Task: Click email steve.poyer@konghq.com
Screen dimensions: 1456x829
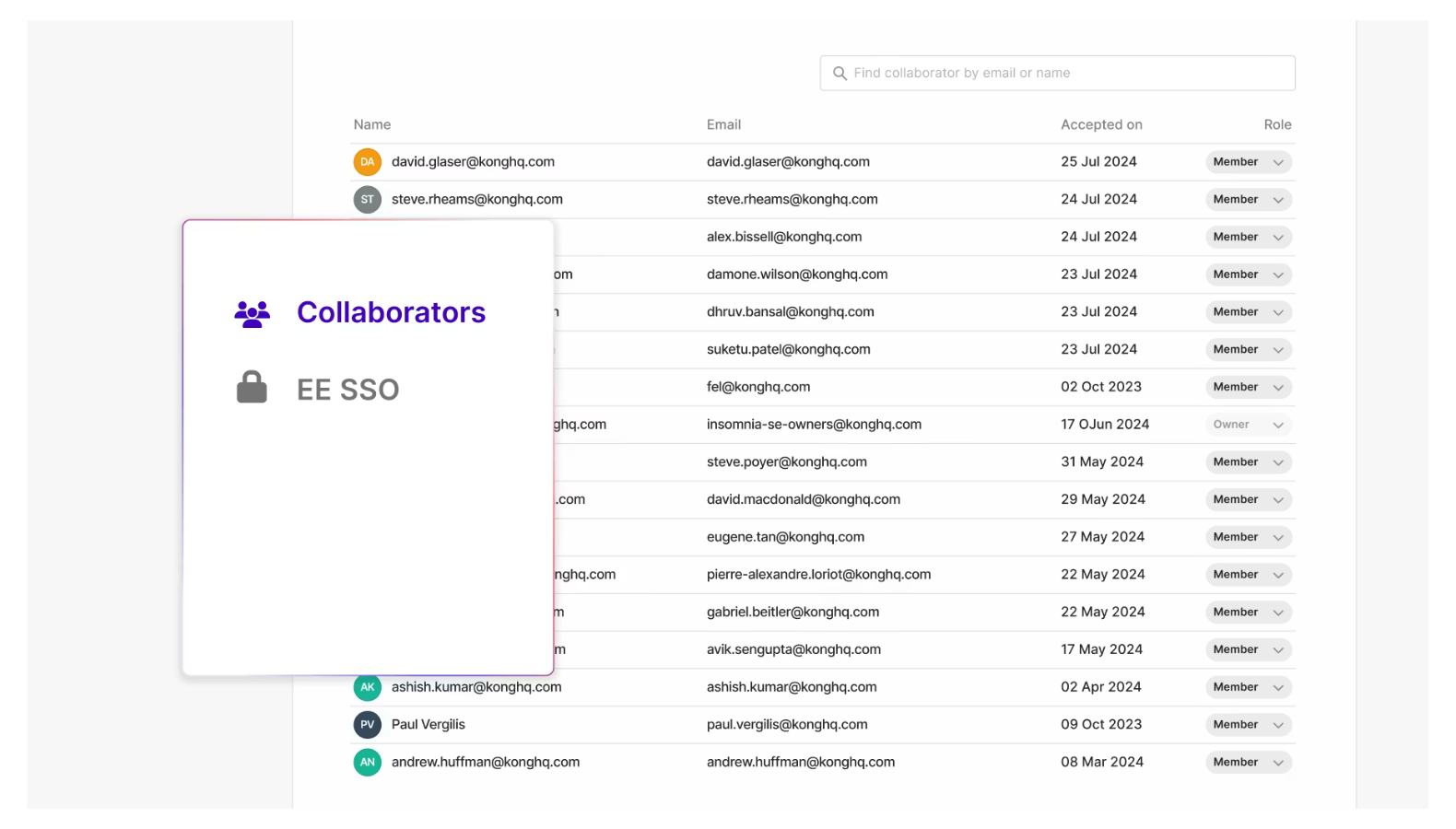Action: tap(787, 462)
